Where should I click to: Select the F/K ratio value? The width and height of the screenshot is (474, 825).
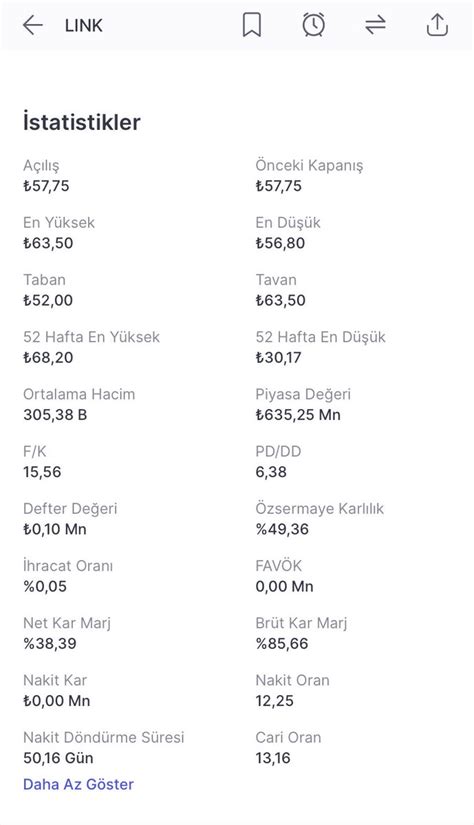tap(42, 472)
